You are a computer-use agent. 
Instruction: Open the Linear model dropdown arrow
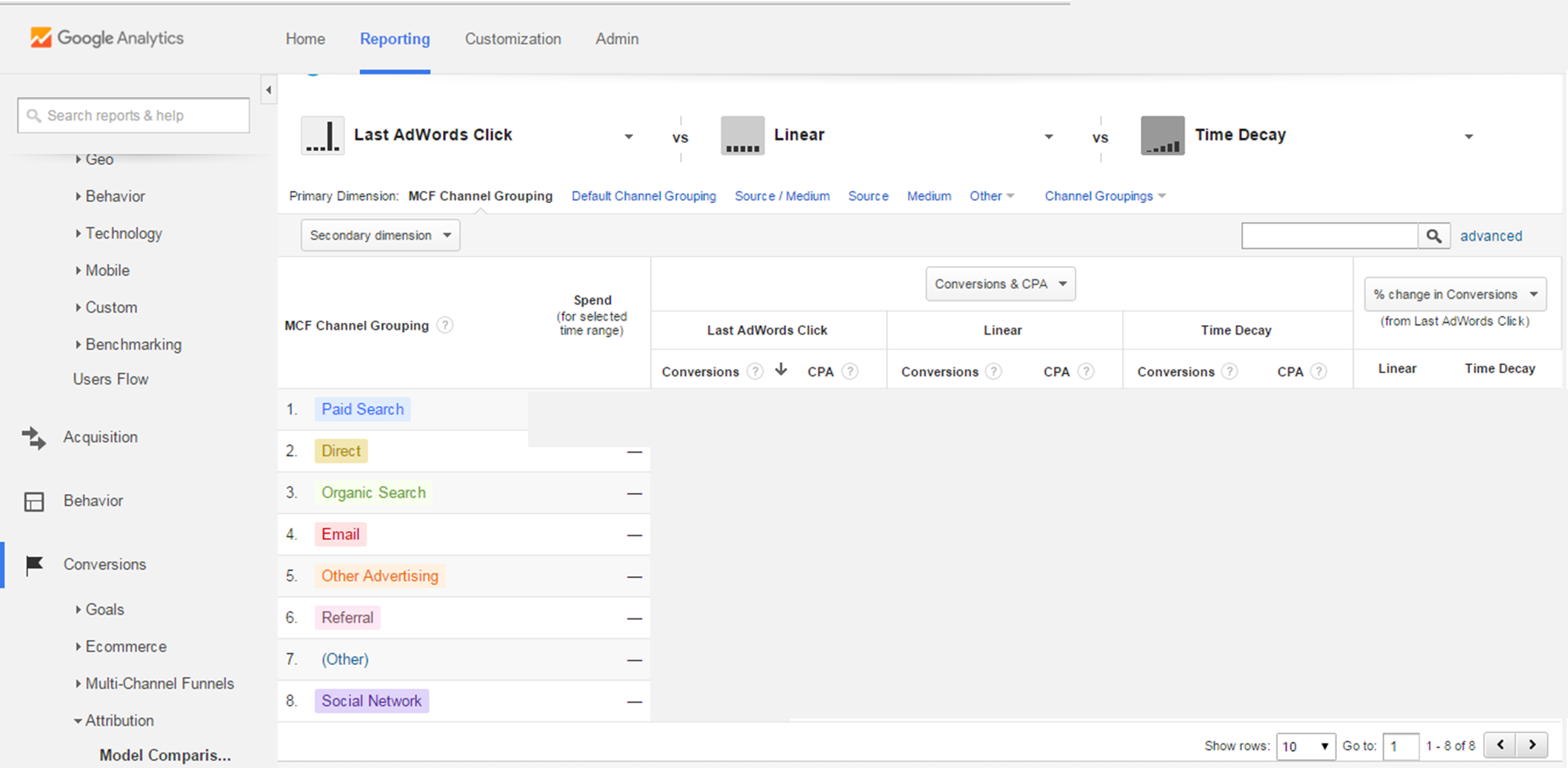coord(1049,136)
